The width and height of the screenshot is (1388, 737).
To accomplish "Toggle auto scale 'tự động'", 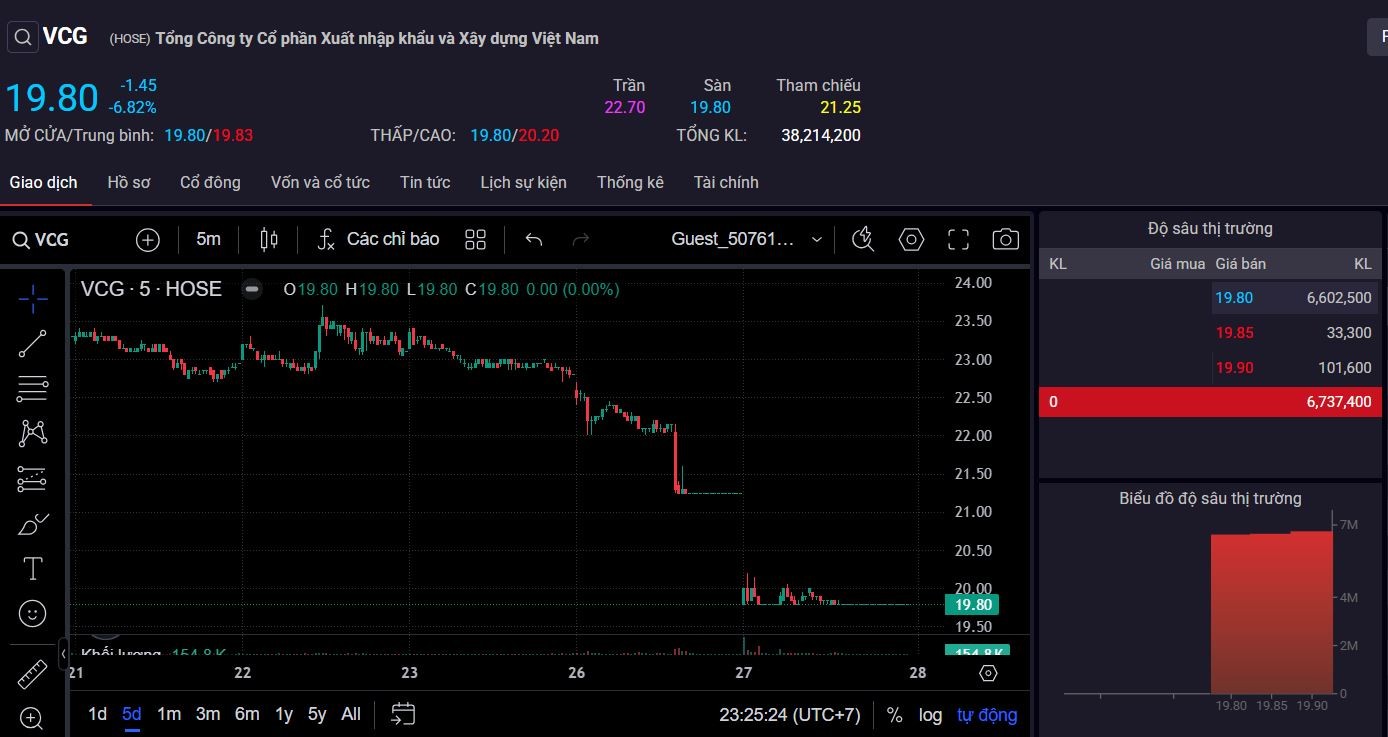I will click(x=986, y=715).
